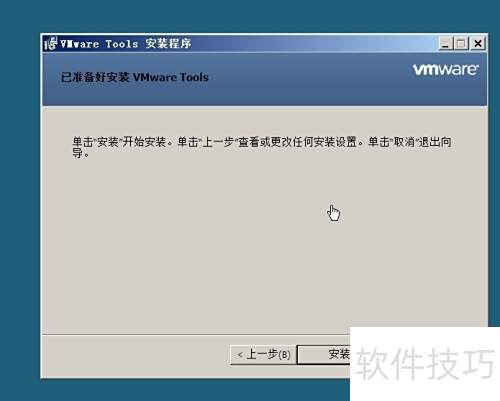
Task: Open the installer icon system menu
Action: pyautogui.click(x=50, y=43)
